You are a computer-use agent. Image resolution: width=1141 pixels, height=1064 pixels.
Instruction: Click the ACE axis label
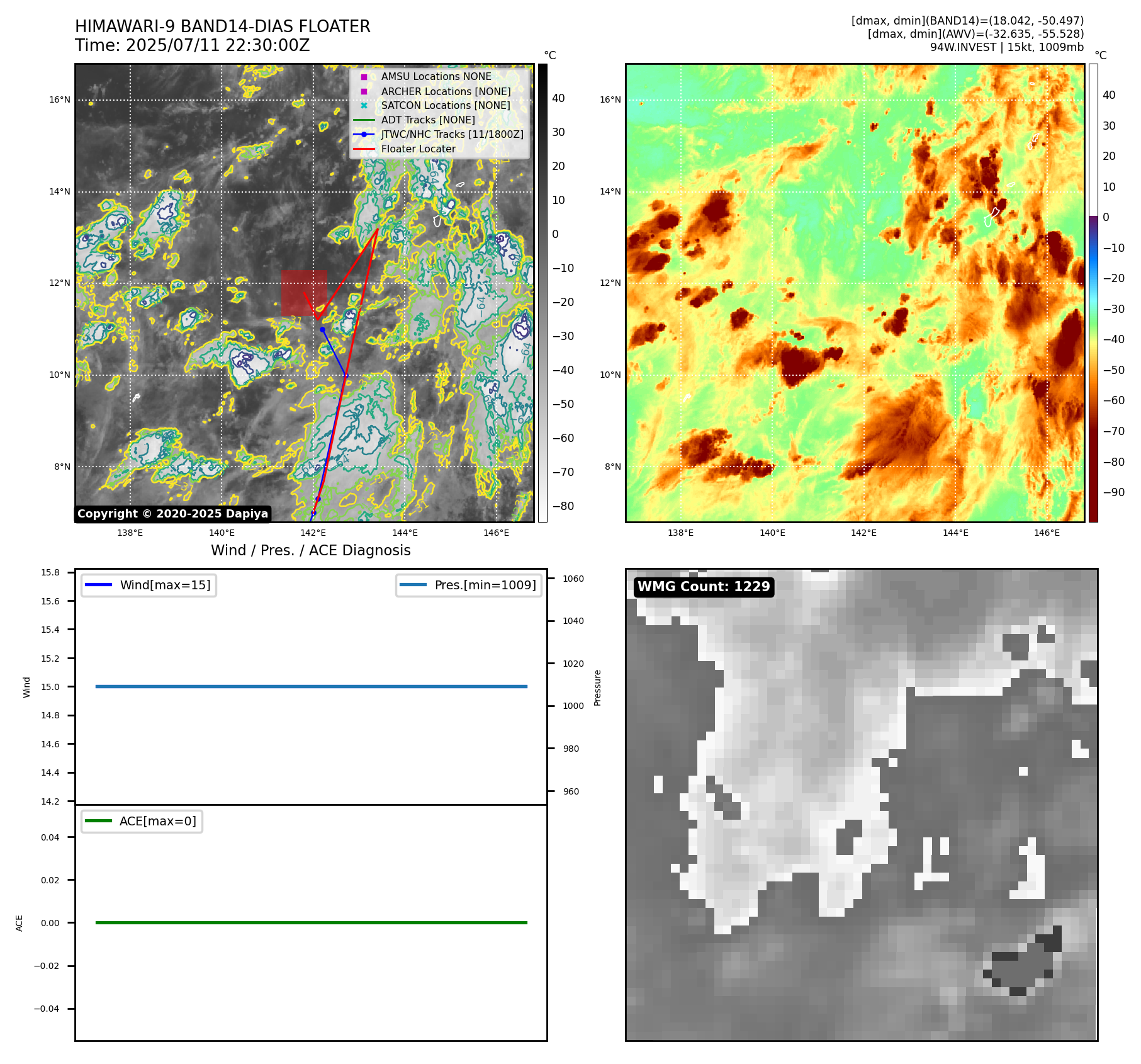[20, 923]
